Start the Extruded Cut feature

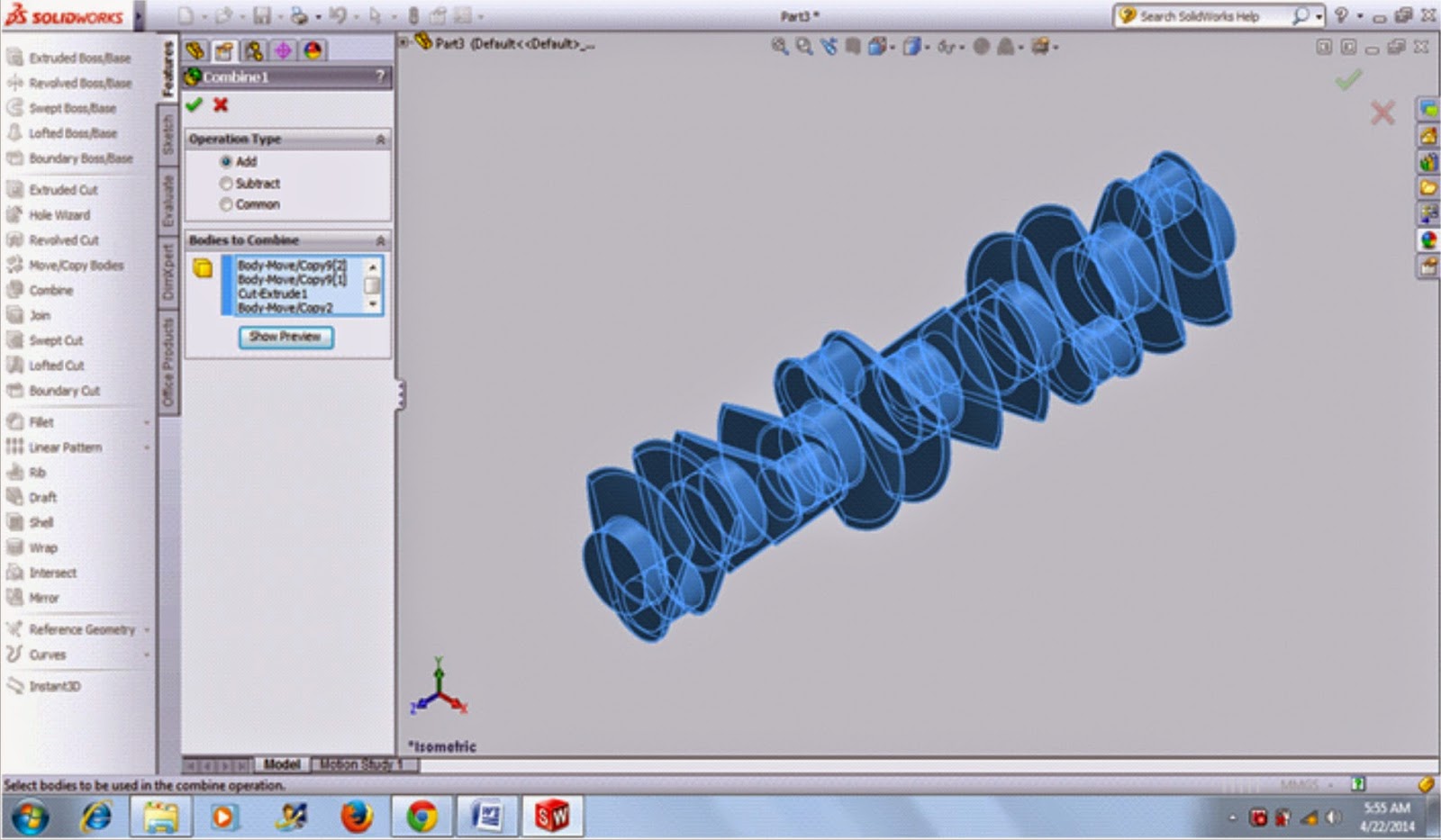tap(52, 190)
